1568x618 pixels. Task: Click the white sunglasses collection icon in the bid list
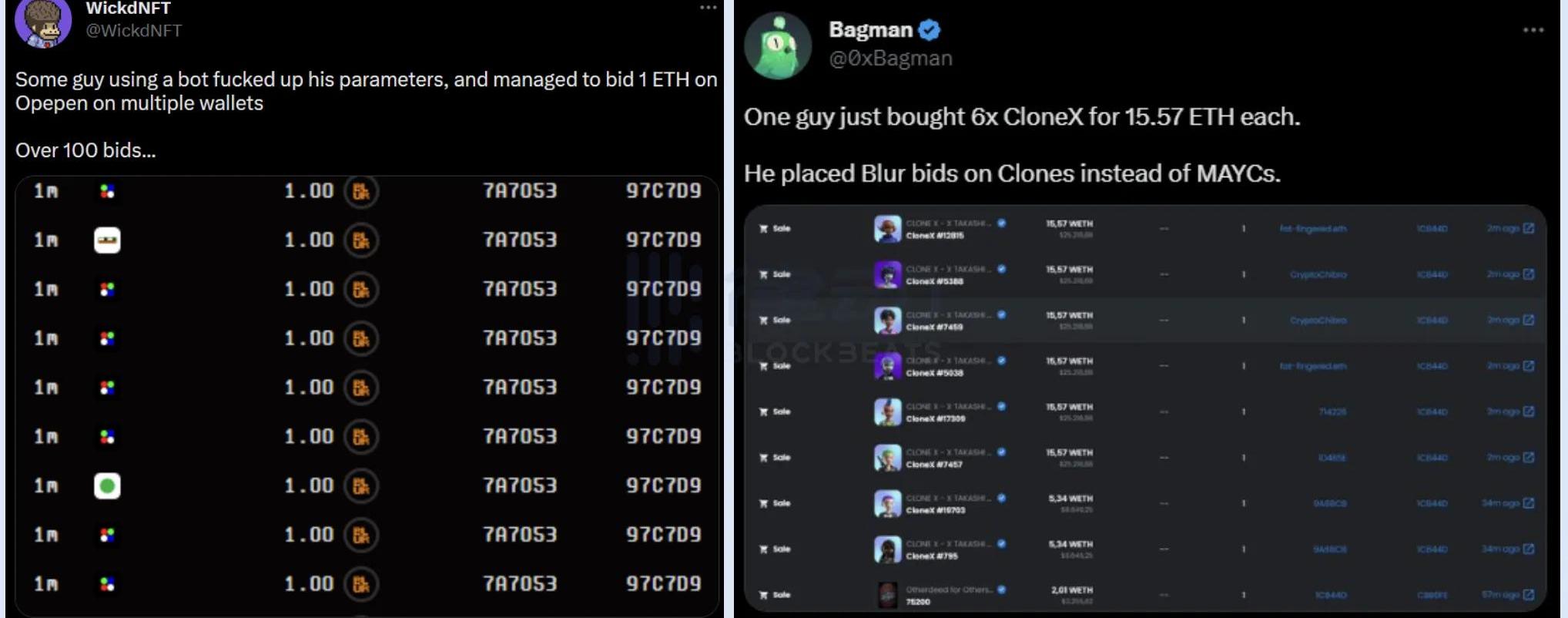pos(107,240)
